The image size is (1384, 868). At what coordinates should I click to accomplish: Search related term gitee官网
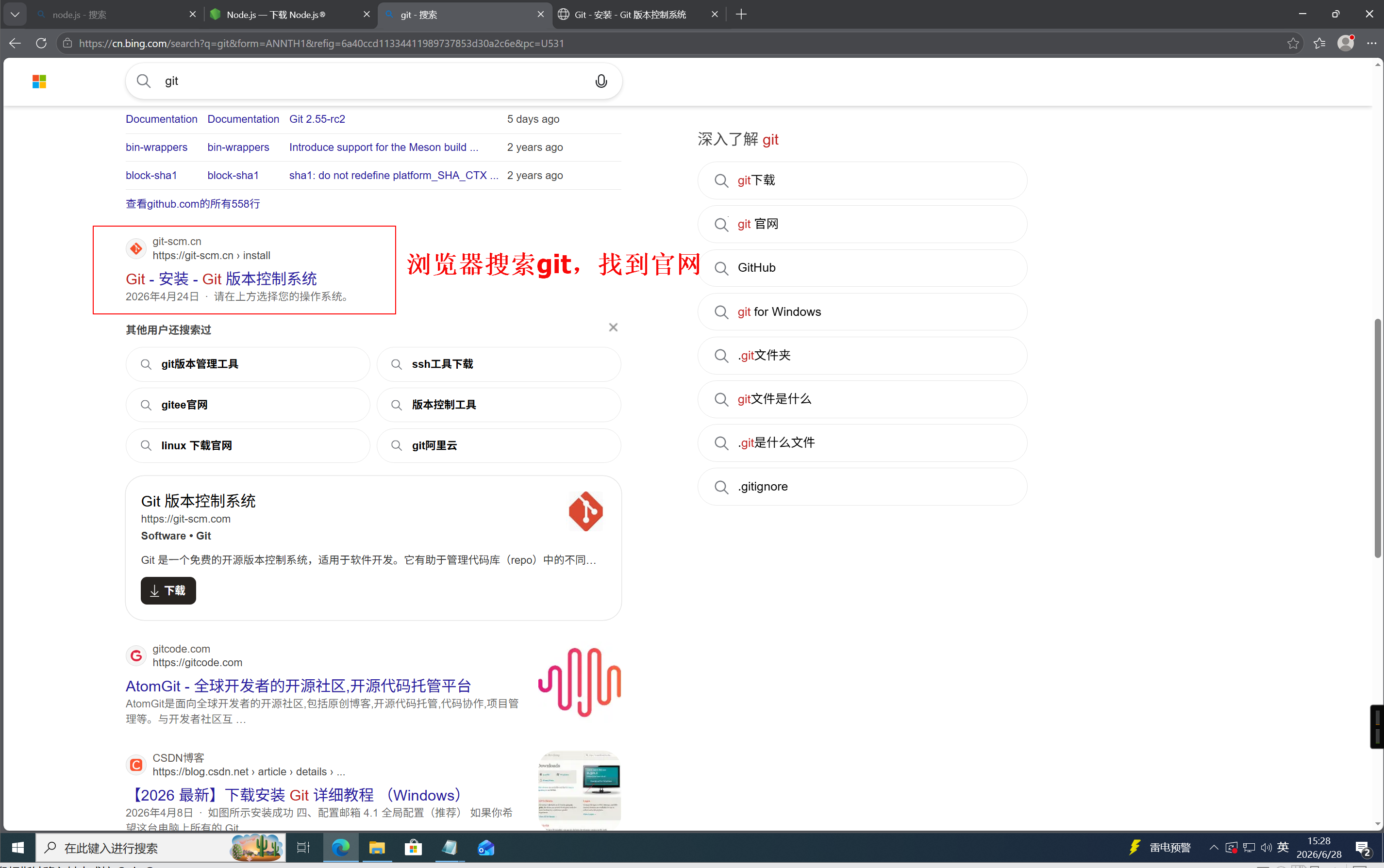coord(248,405)
